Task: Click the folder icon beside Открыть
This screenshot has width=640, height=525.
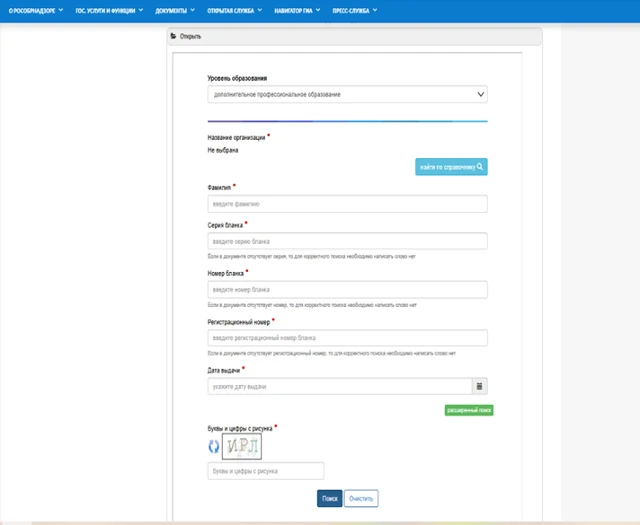Action: click(x=174, y=37)
